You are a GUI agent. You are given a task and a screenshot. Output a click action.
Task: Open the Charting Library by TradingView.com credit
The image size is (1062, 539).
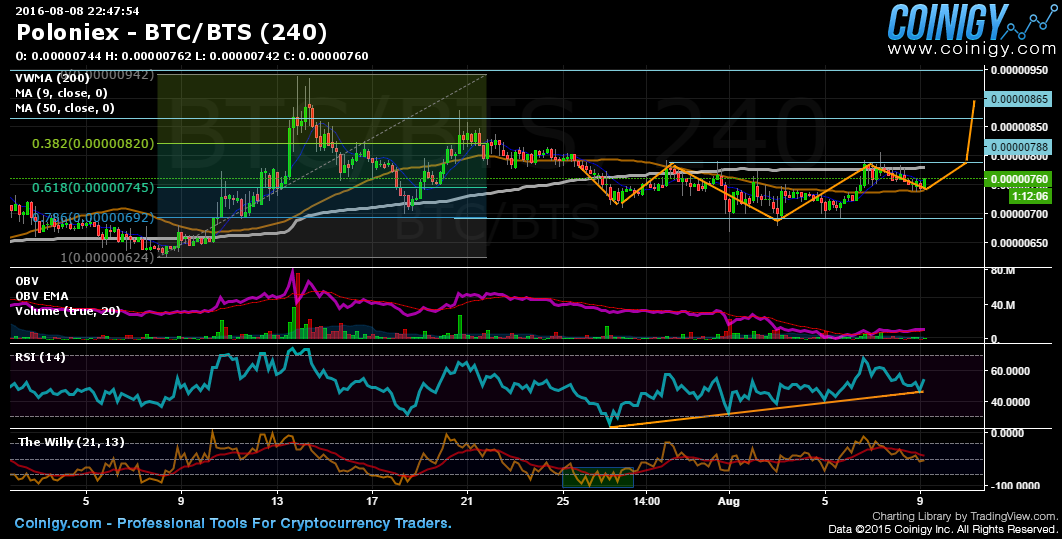pyautogui.click(x=965, y=517)
